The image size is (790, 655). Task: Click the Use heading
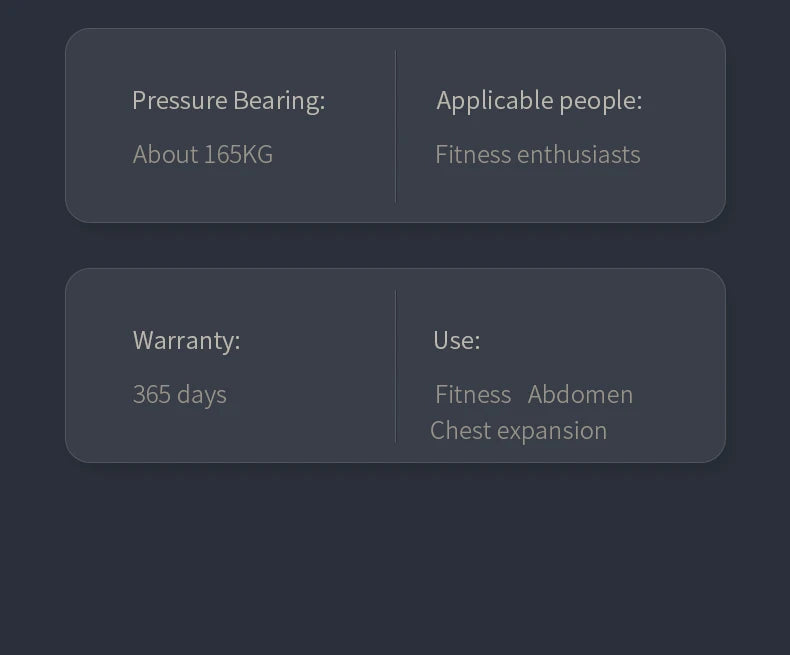point(456,340)
